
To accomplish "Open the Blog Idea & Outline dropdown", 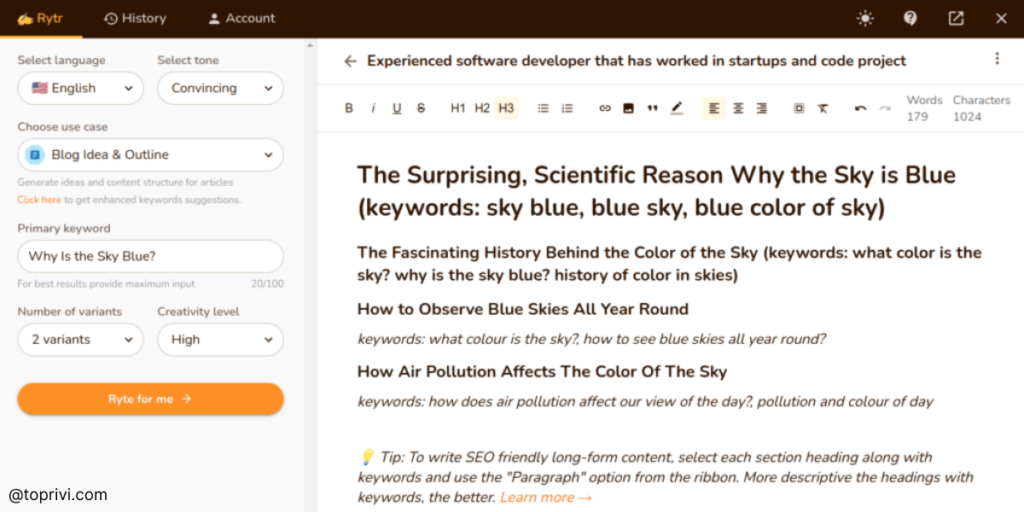I will tap(150, 155).
